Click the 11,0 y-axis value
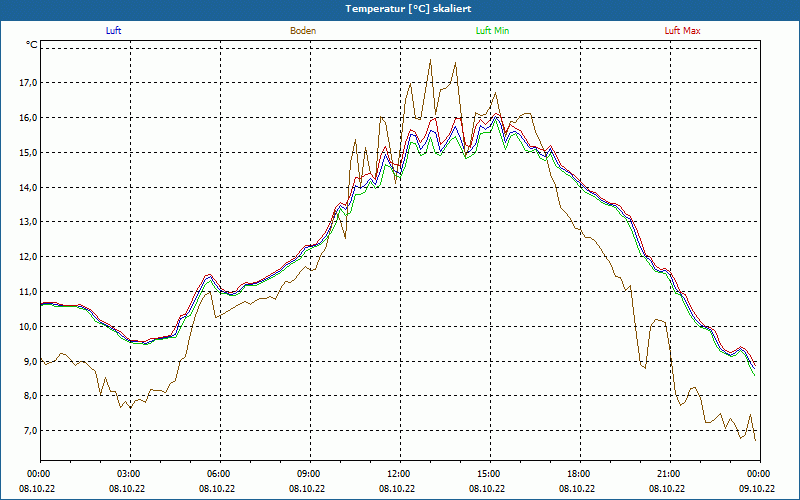This screenshot has width=800, height=500. 29,292
